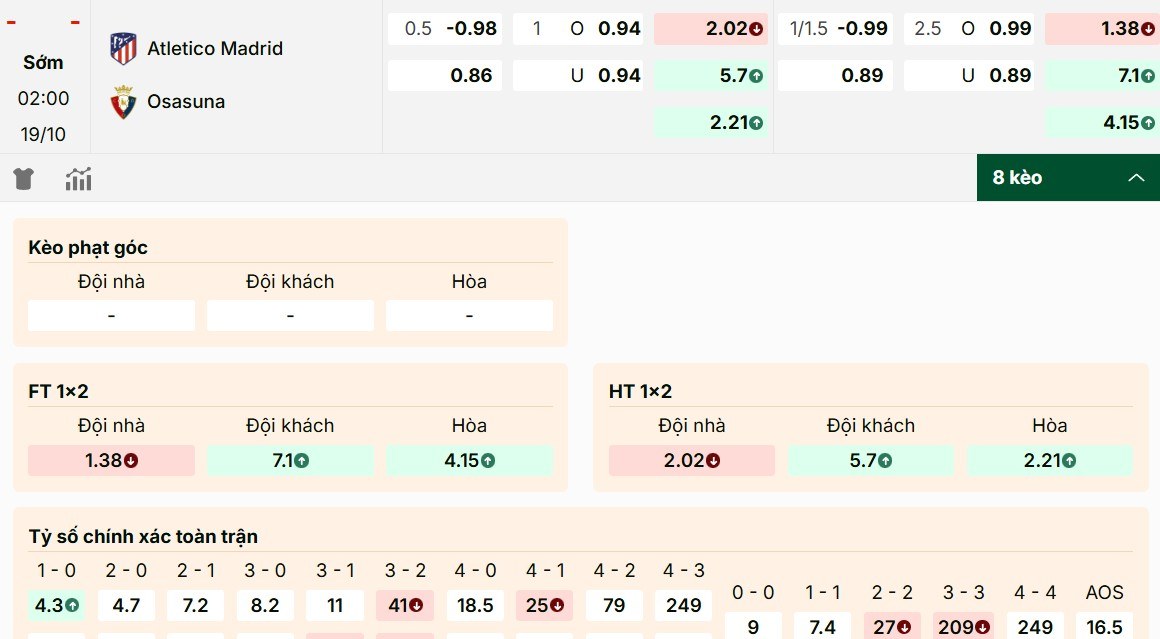1160x639 pixels.
Task: Open the statistics chart icon
Action: (x=78, y=178)
